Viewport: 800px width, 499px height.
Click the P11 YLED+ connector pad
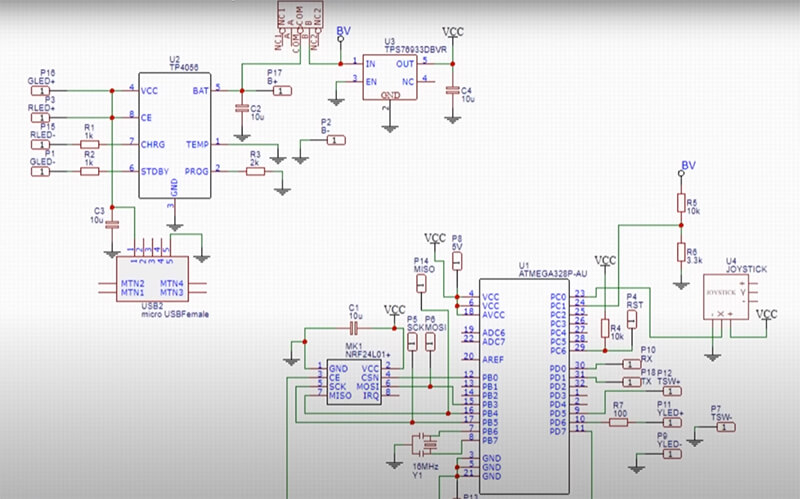pyautogui.click(x=672, y=422)
